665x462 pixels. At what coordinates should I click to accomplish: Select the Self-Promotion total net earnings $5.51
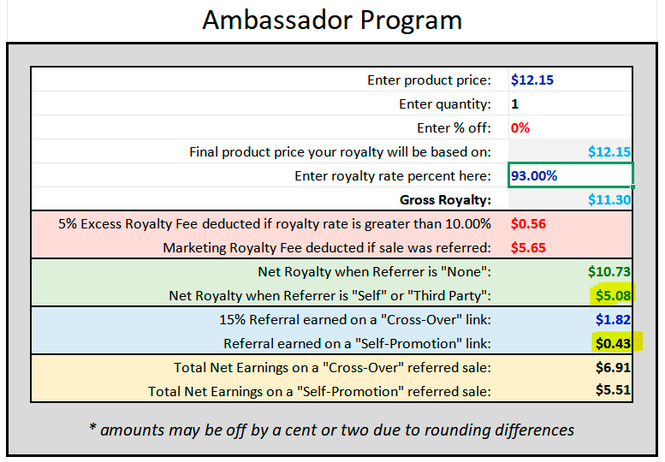pos(570,390)
